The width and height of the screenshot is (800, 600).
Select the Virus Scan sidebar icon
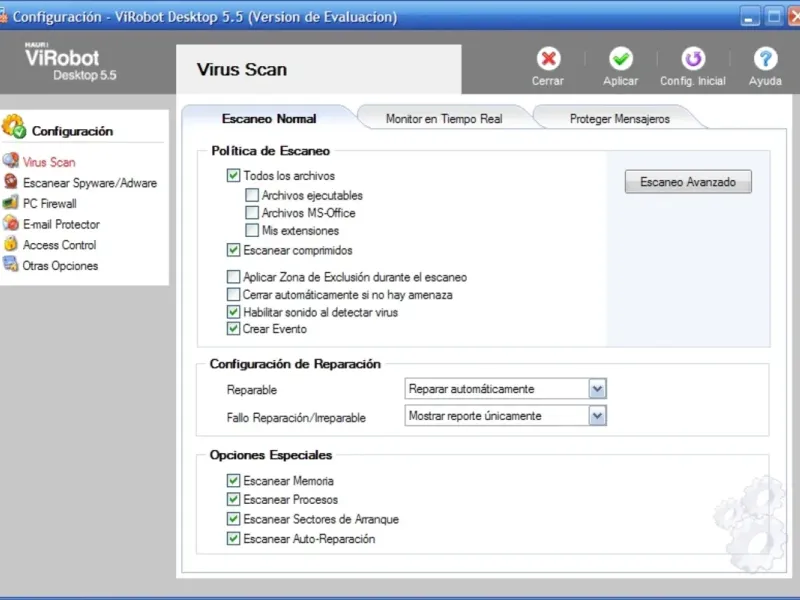coord(11,161)
